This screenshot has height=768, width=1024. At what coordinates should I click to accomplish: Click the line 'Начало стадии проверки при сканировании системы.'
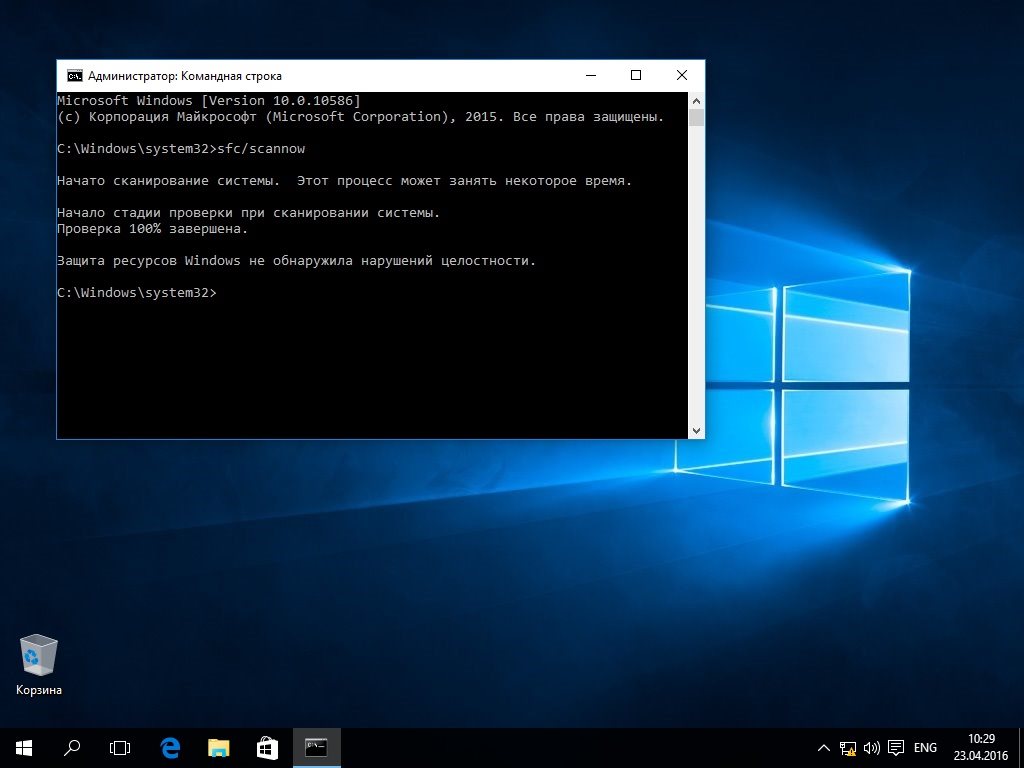point(249,213)
